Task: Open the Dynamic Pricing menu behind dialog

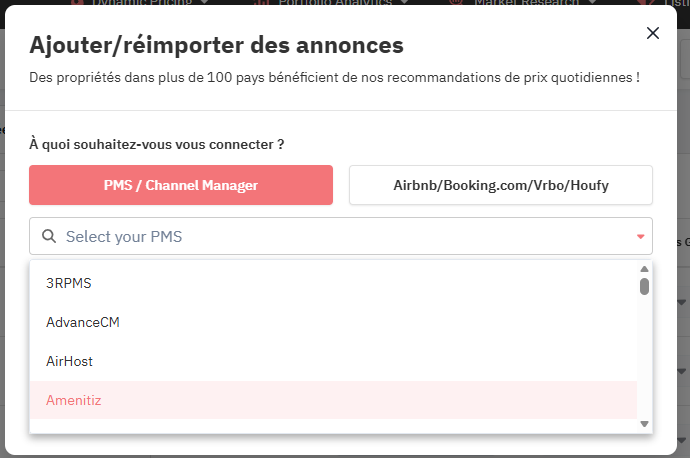Action: click(x=150, y=3)
